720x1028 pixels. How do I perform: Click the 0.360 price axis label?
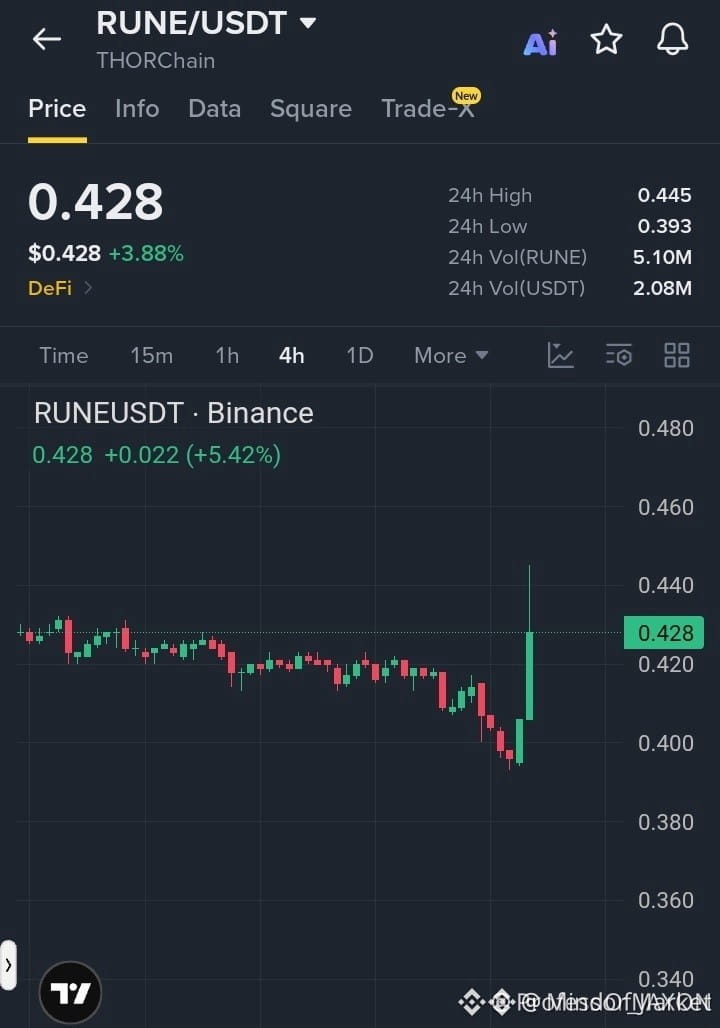pyautogui.click(x=666, y=900)
